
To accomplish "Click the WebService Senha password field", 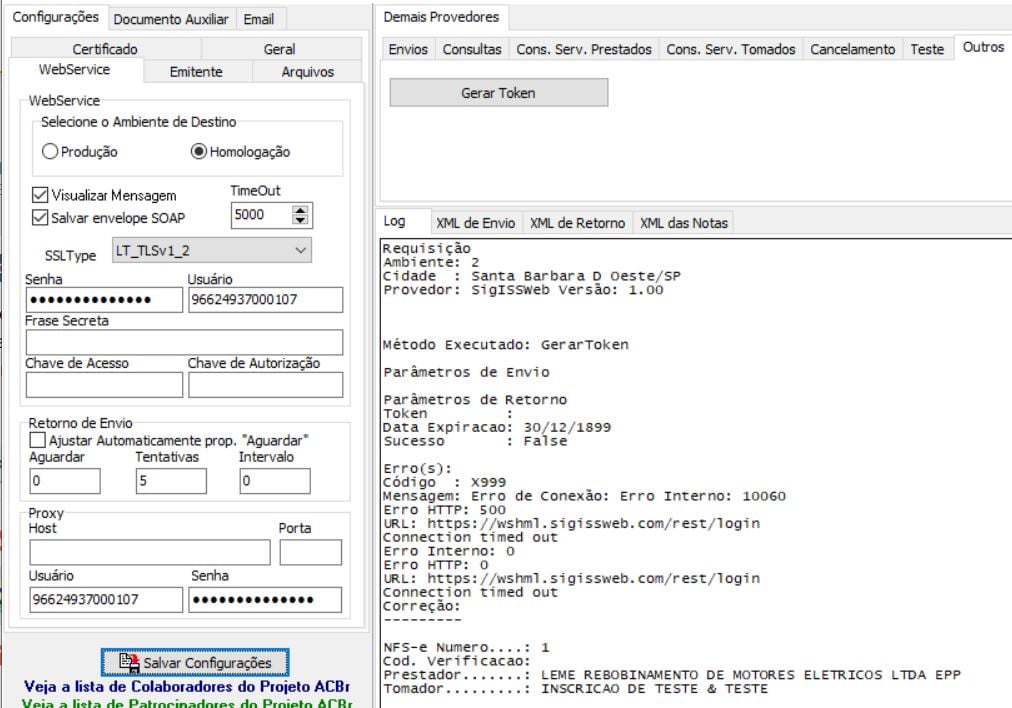I will pos(104,299).
